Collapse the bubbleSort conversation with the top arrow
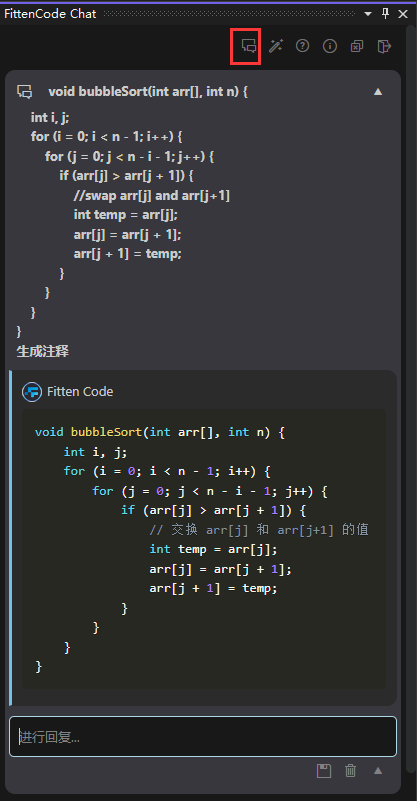417x801 pixels. (x=378, y=92)
